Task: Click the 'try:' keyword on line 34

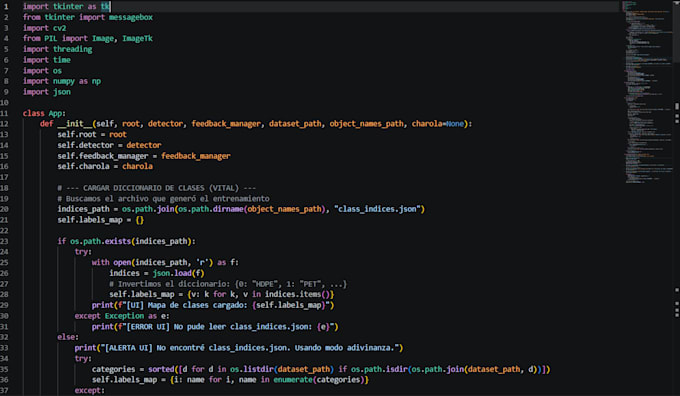Action: pos(83,359)
